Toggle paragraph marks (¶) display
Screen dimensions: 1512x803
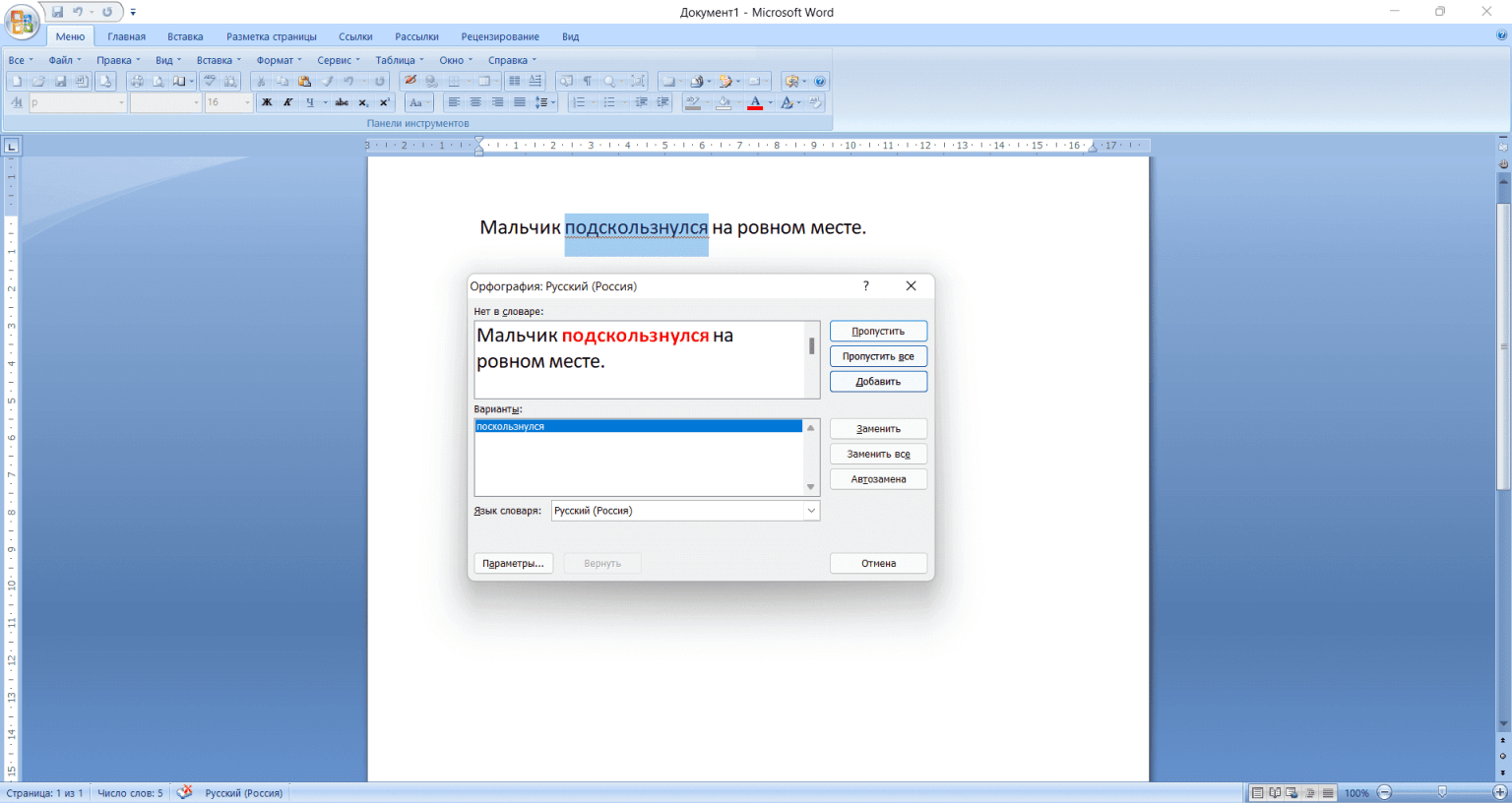tap(587, 81)
